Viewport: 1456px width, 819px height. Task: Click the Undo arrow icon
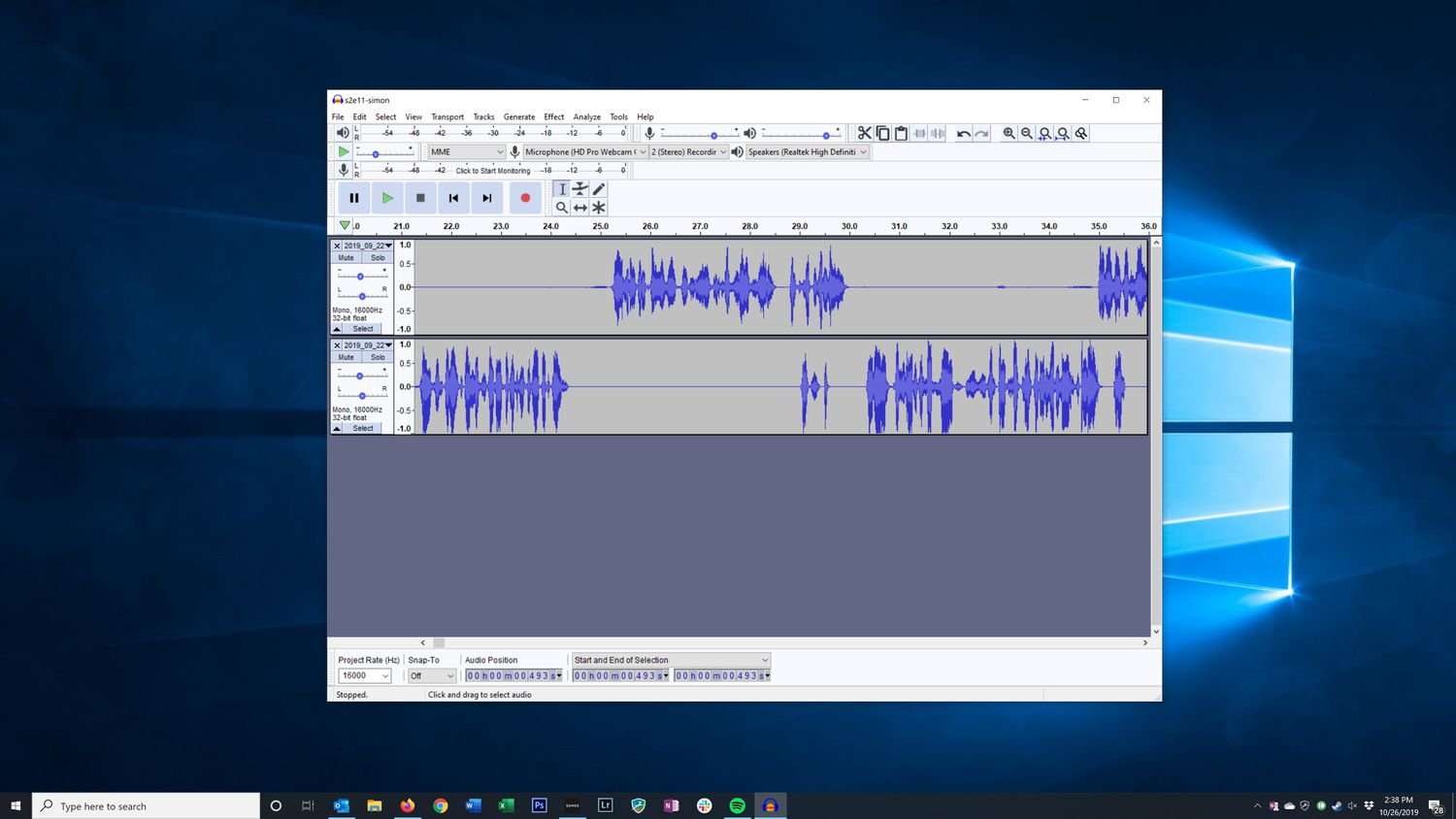(x=963, y=133)
